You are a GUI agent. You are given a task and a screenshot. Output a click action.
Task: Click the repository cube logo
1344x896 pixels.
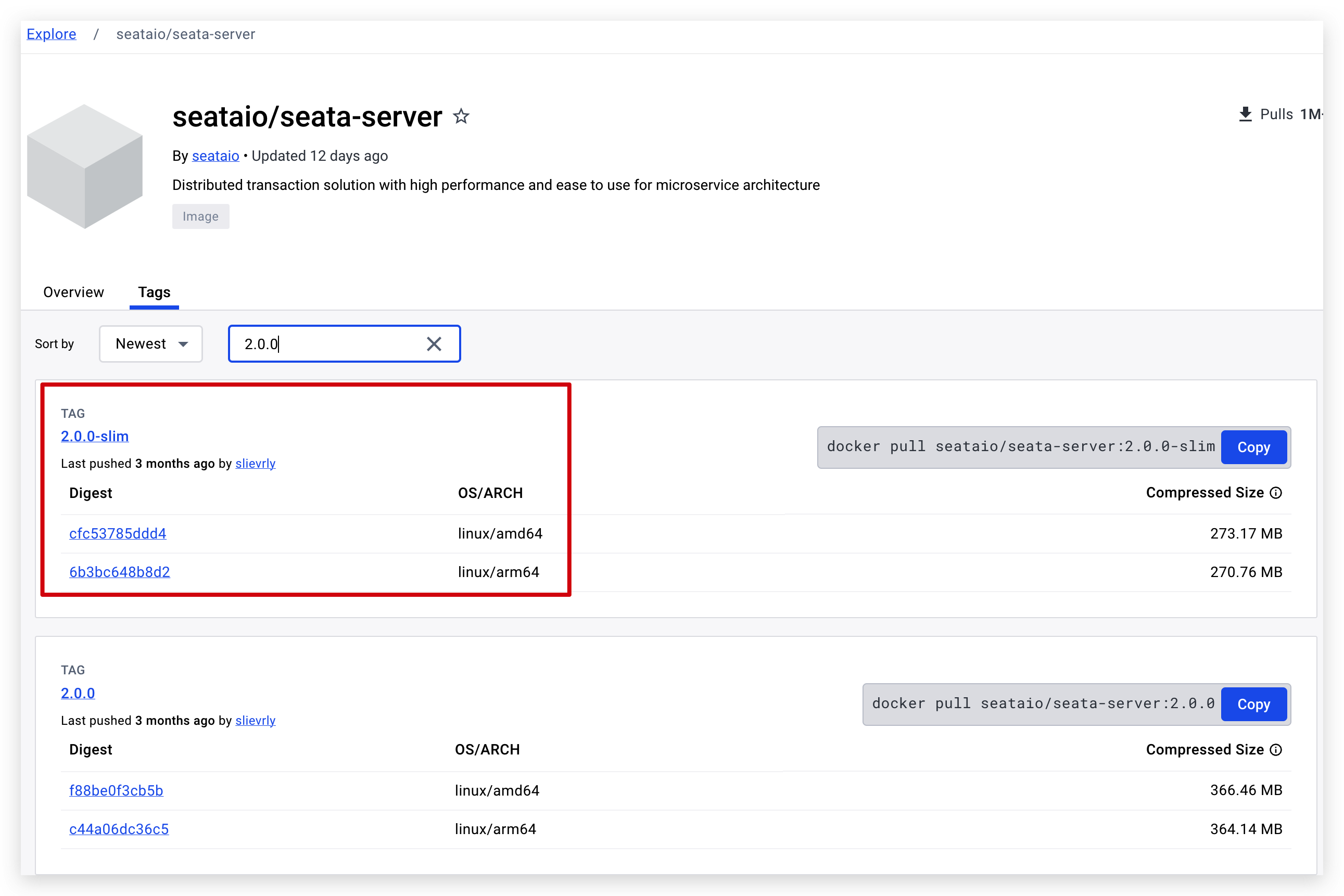tap(85, 167)
